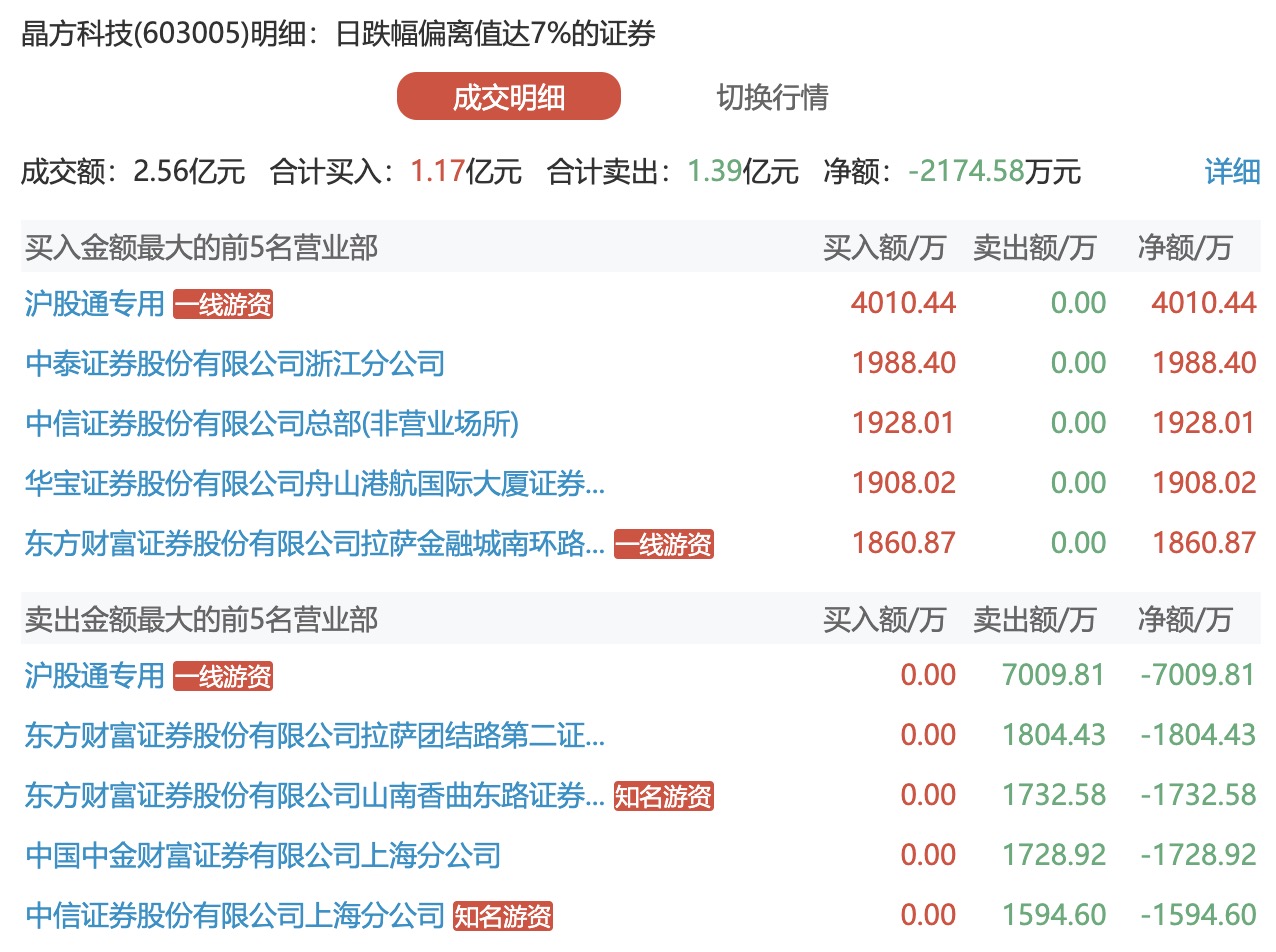
Task: Open 中国中金财富证券有限公司上海分公司 link
Action: pos(263,856)
